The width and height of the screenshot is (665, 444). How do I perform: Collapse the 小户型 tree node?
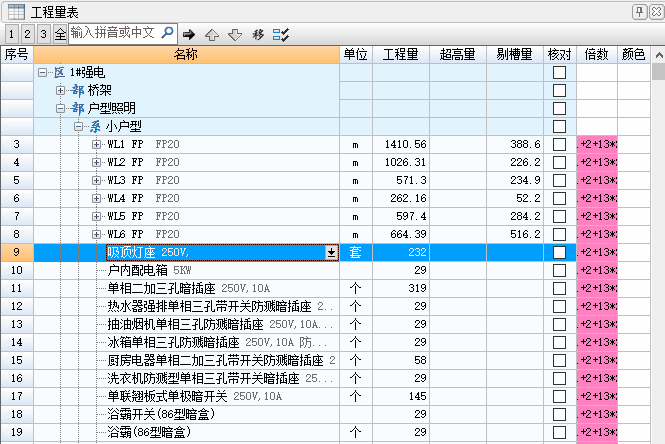(78, 127)
